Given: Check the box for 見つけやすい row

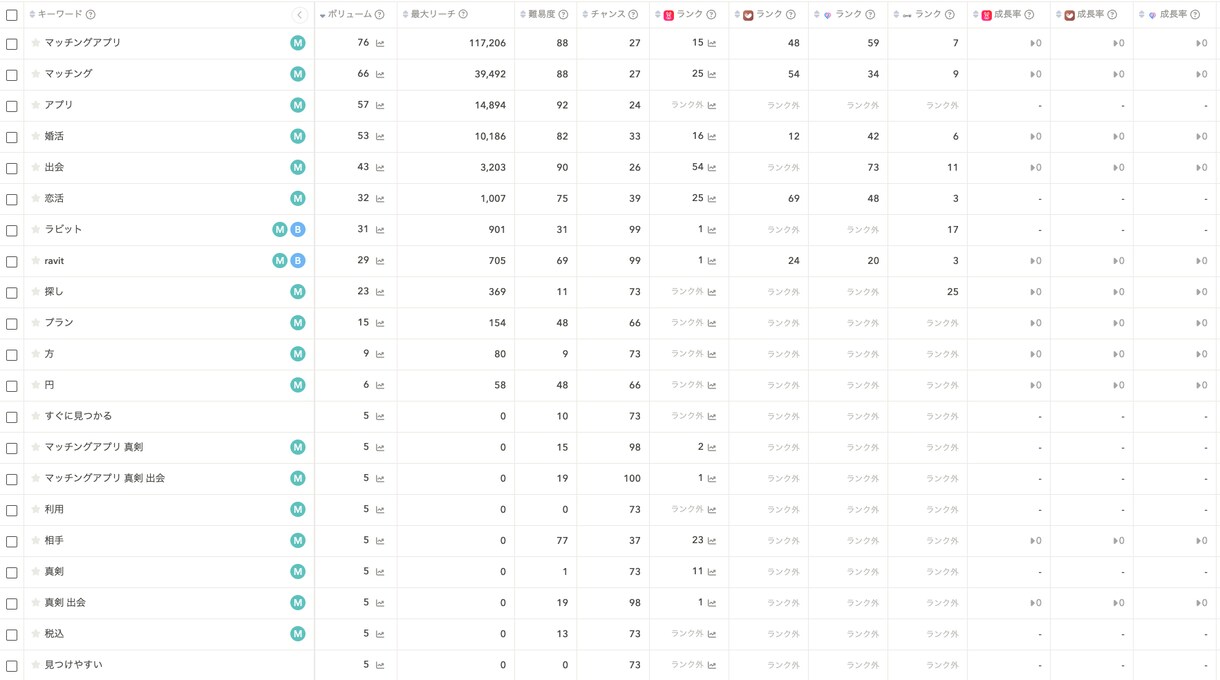Looking at the screenshot, I should pyautogui.click(x=12, y=666).
